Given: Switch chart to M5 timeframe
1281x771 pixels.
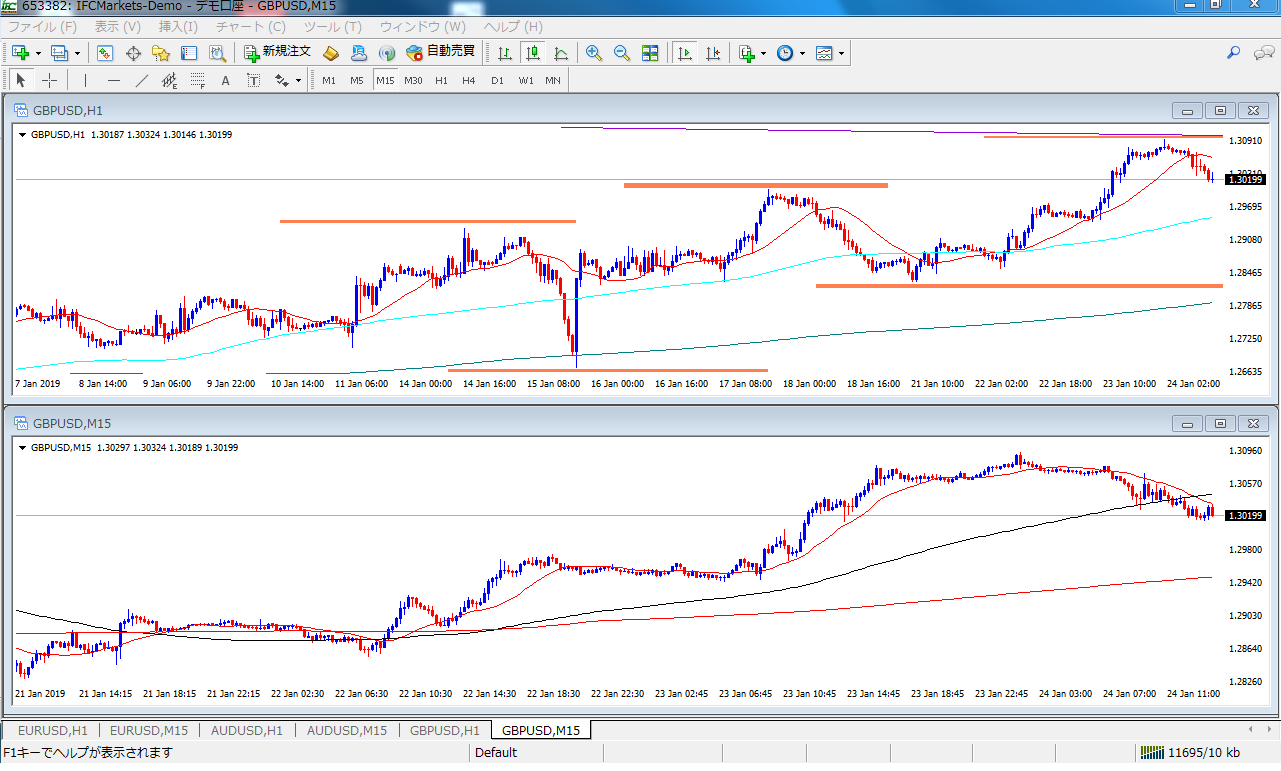Looking at the screenshot, I should [357, 80].
